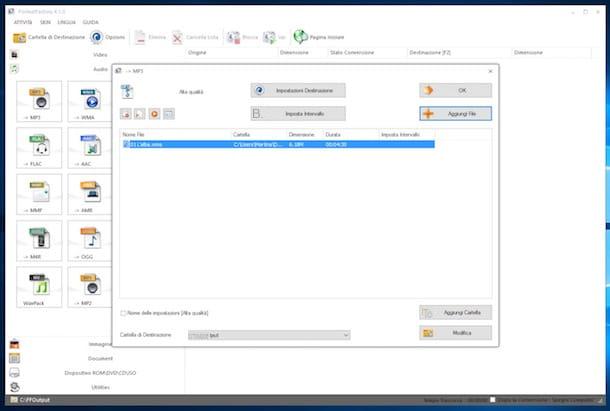Click the orange play icon in dialog
Viewport: 610px width, 411px height.
tap(154, 114)
